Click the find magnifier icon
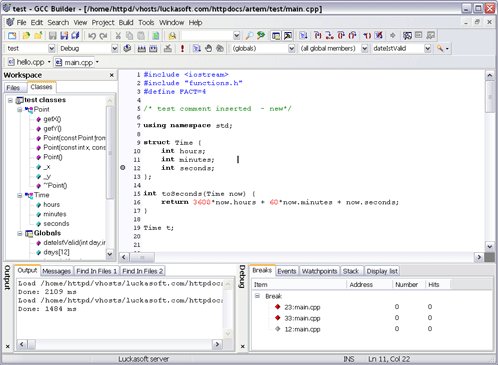Image resolution: width=498 pixels, height=365 pixels. 249,35
